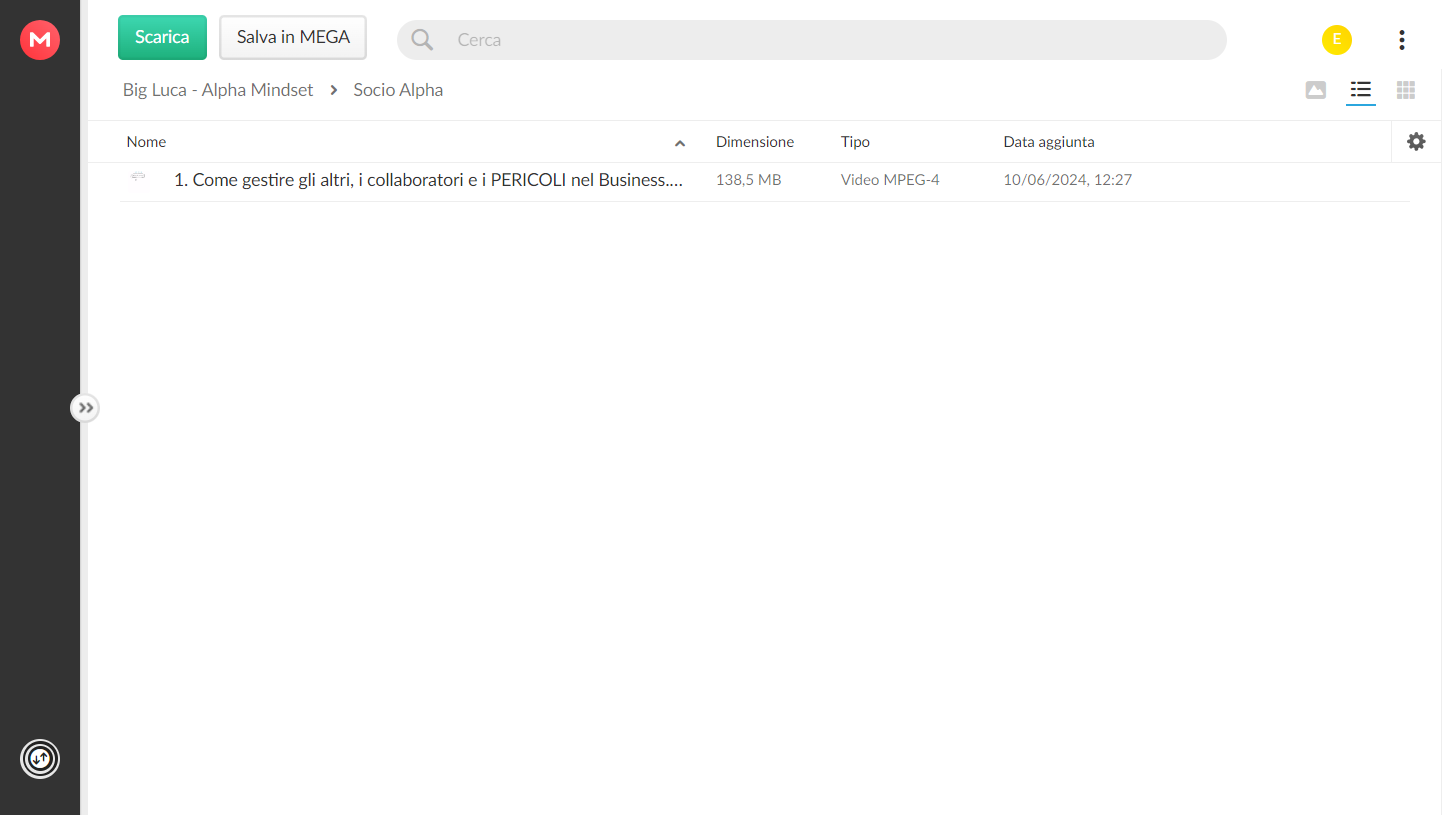Switch to media image view icon
Screen dimensions: 1442x815
(x=1316, y=90)
